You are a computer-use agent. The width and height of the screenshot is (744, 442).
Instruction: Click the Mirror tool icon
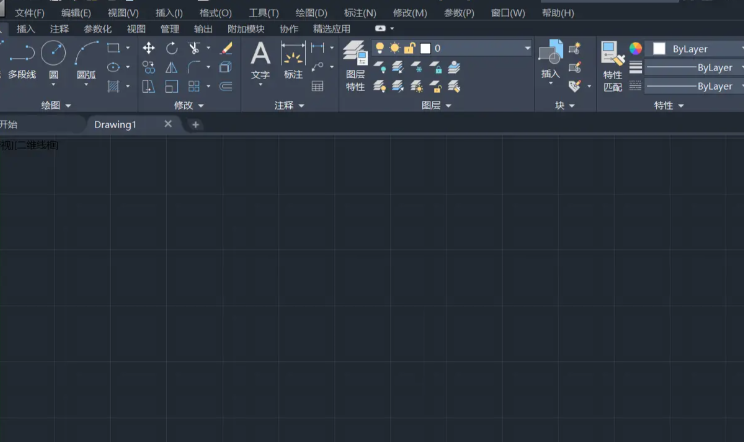pyautogui.click(x=171, y=67)
